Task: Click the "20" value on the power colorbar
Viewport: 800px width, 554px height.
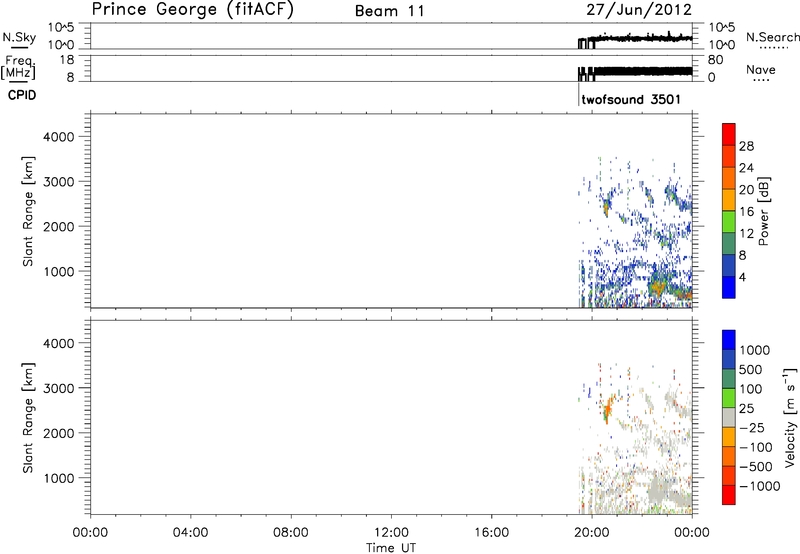Action: (x=746, y=190)
